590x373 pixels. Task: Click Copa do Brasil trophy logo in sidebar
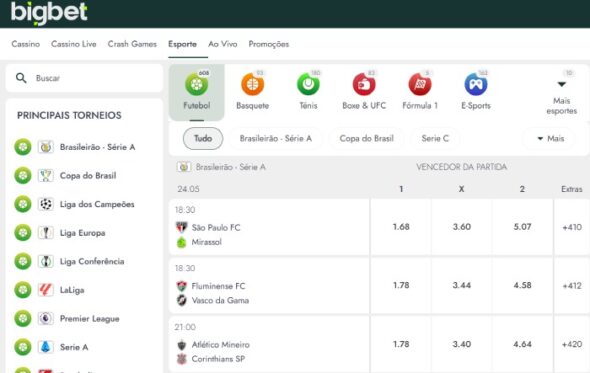coord(46,175)
